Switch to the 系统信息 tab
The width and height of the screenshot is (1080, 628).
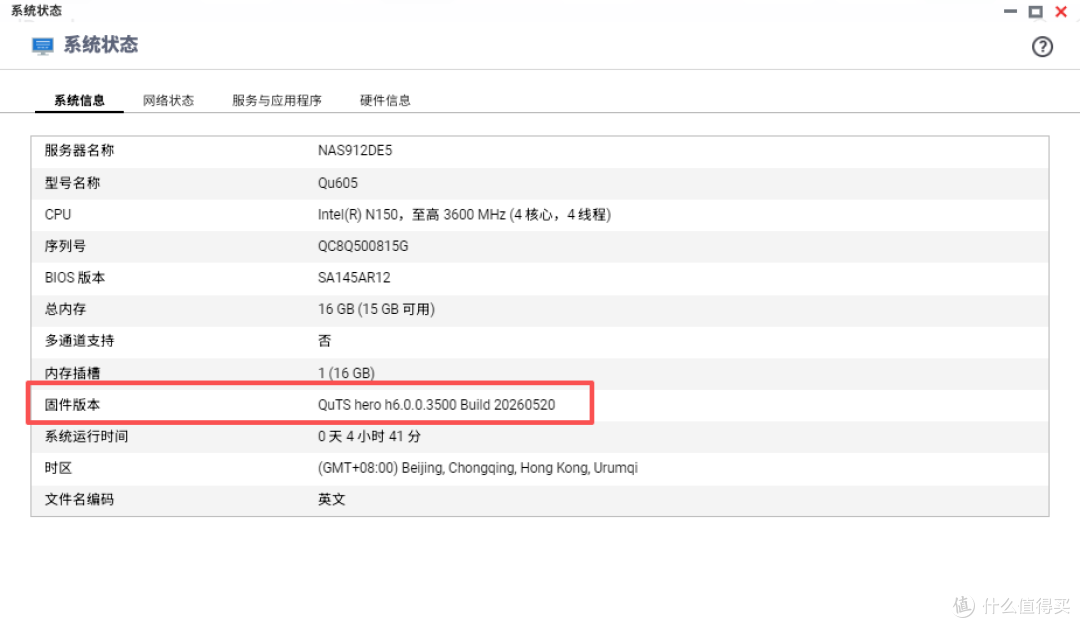point(79,101)
